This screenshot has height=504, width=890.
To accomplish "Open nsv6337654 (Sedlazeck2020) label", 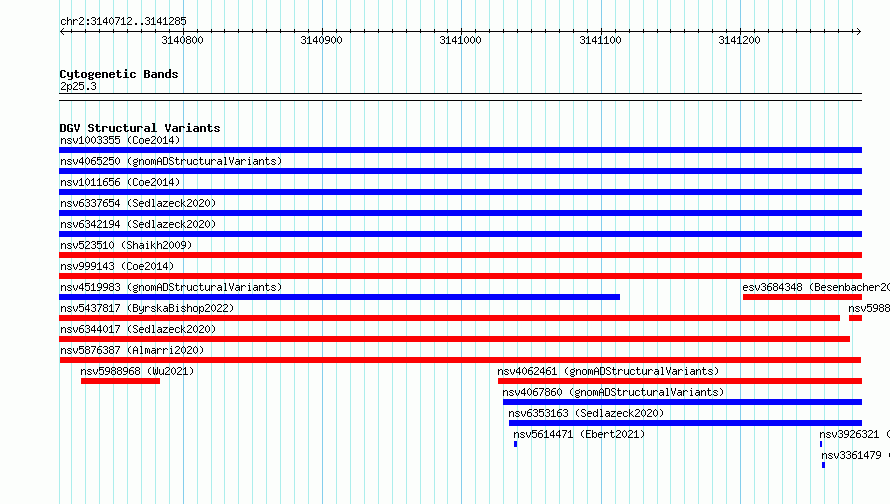I will point(138,203).
